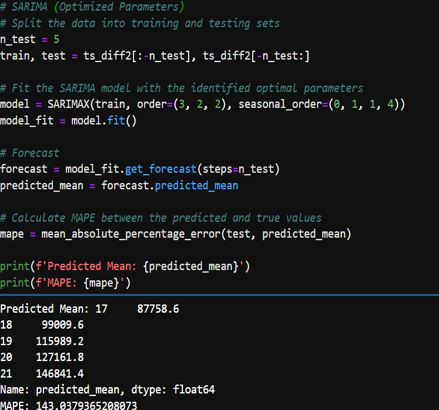The image size is (439, 410).
Task: Click 'predicted_mean = forecast.predicted_mean' line
Action: 119,185
